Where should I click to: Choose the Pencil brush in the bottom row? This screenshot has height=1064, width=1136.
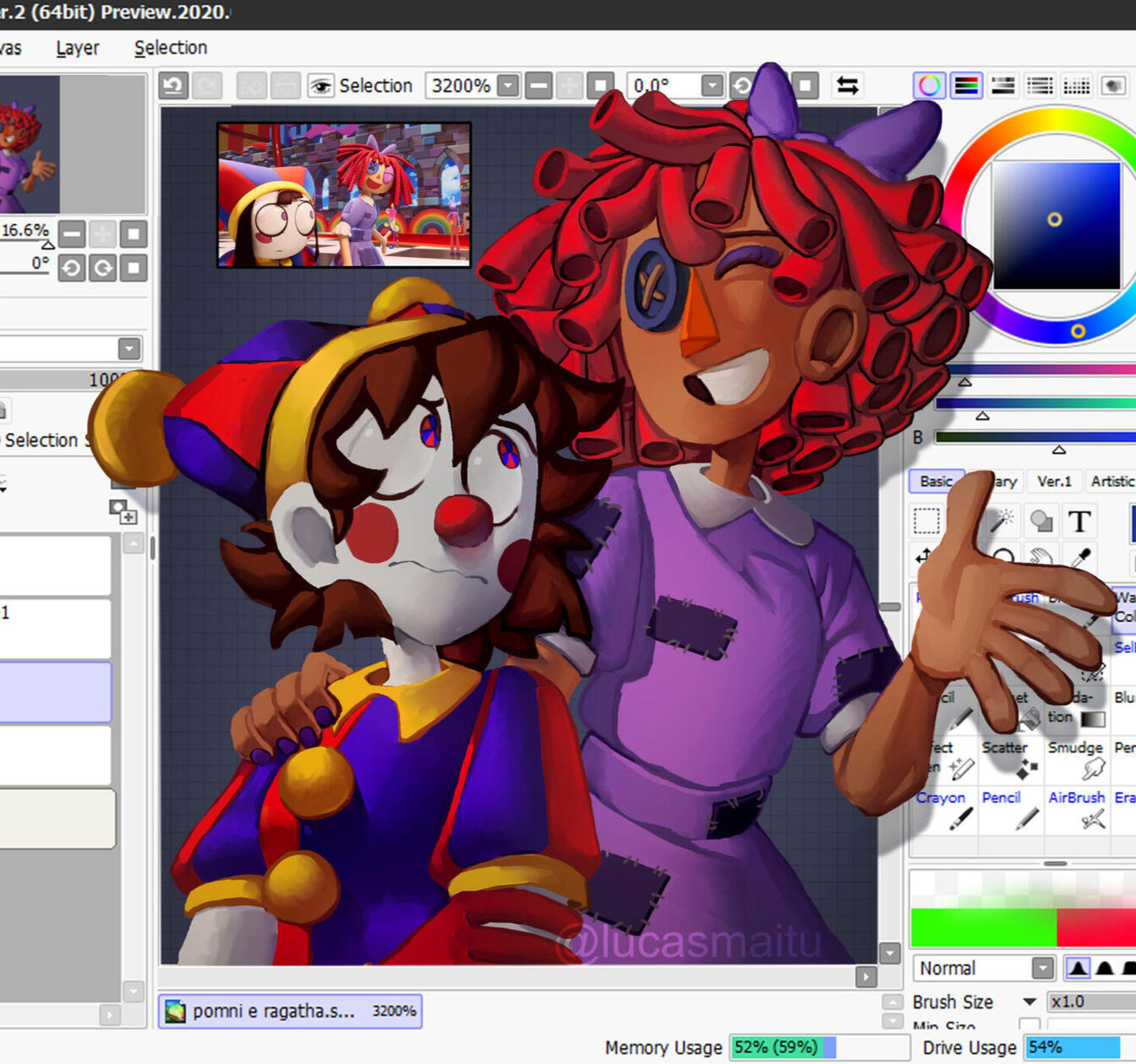[1011, 809]
